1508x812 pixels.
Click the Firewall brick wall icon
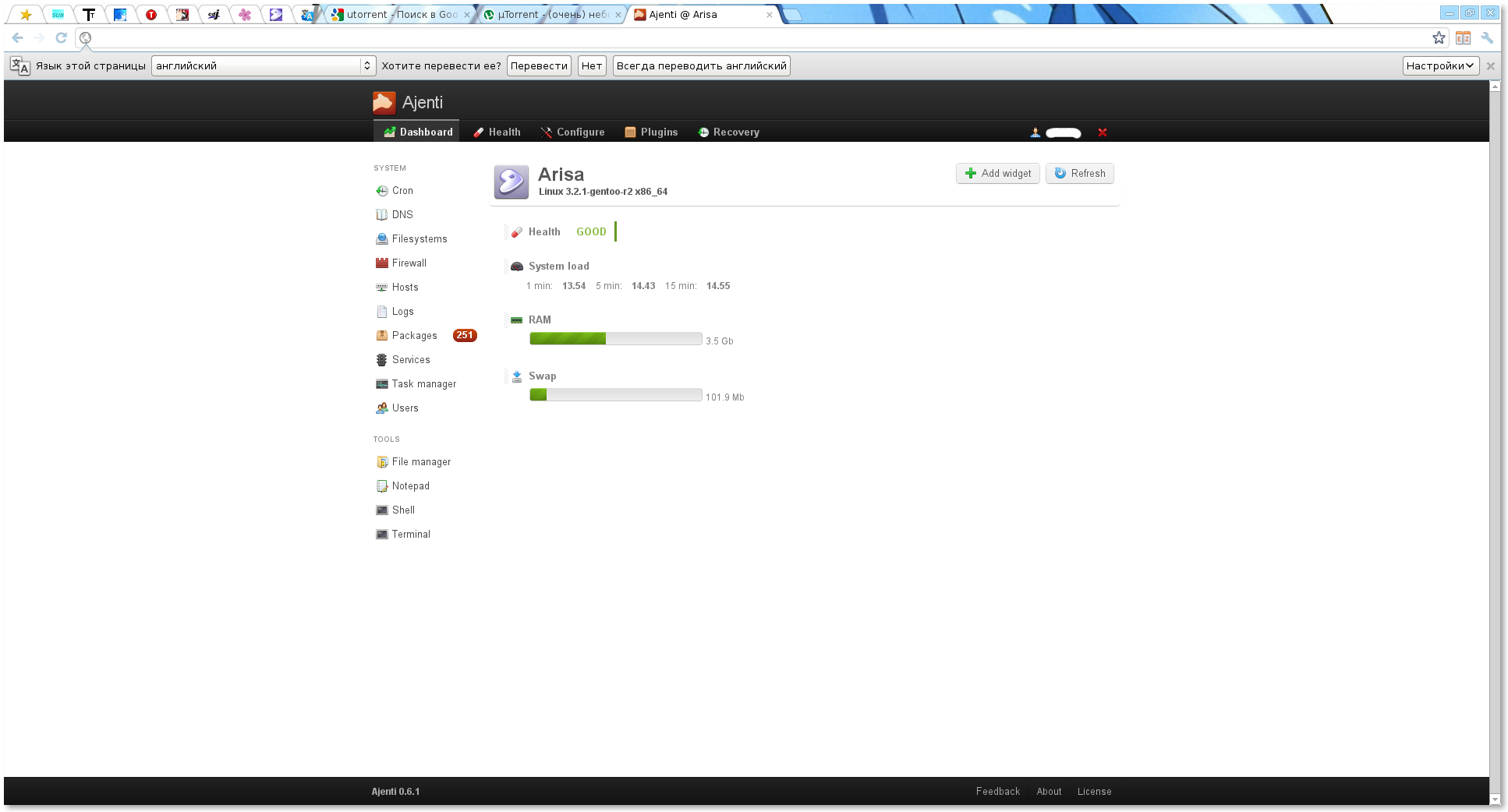[x=382, y=263]
